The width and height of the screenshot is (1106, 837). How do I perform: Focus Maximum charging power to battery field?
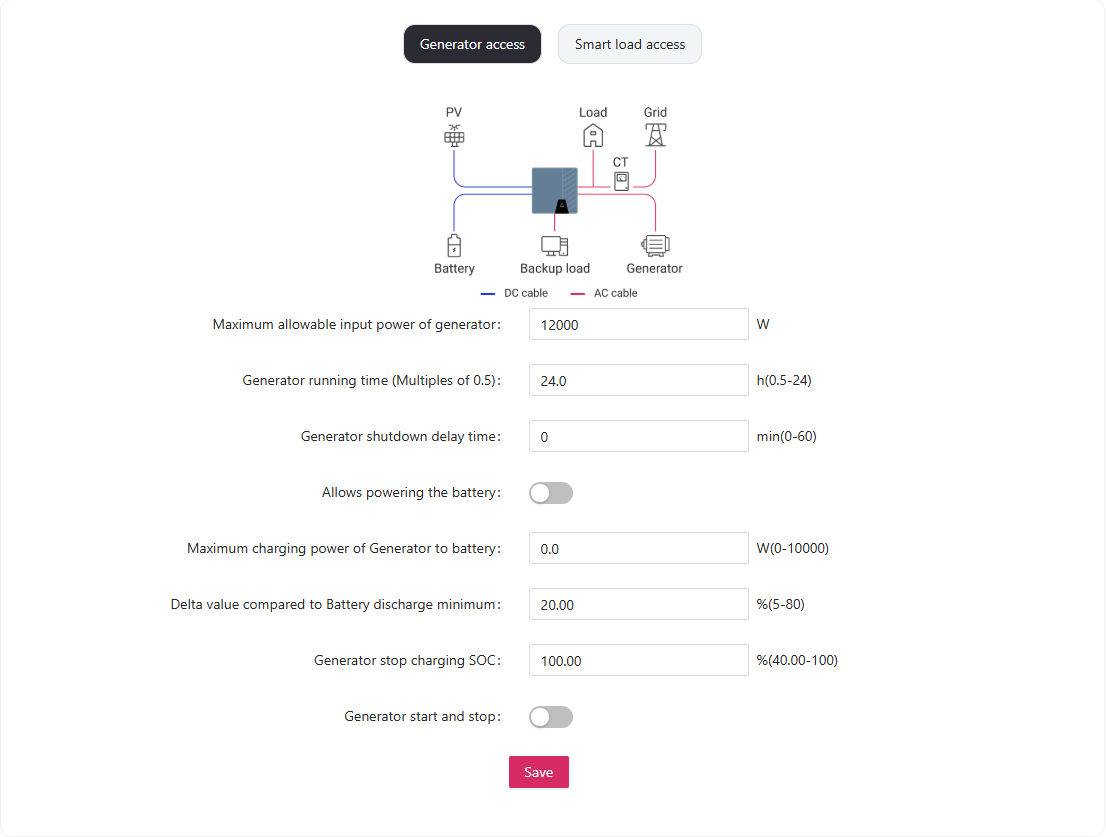pos(639,549)
